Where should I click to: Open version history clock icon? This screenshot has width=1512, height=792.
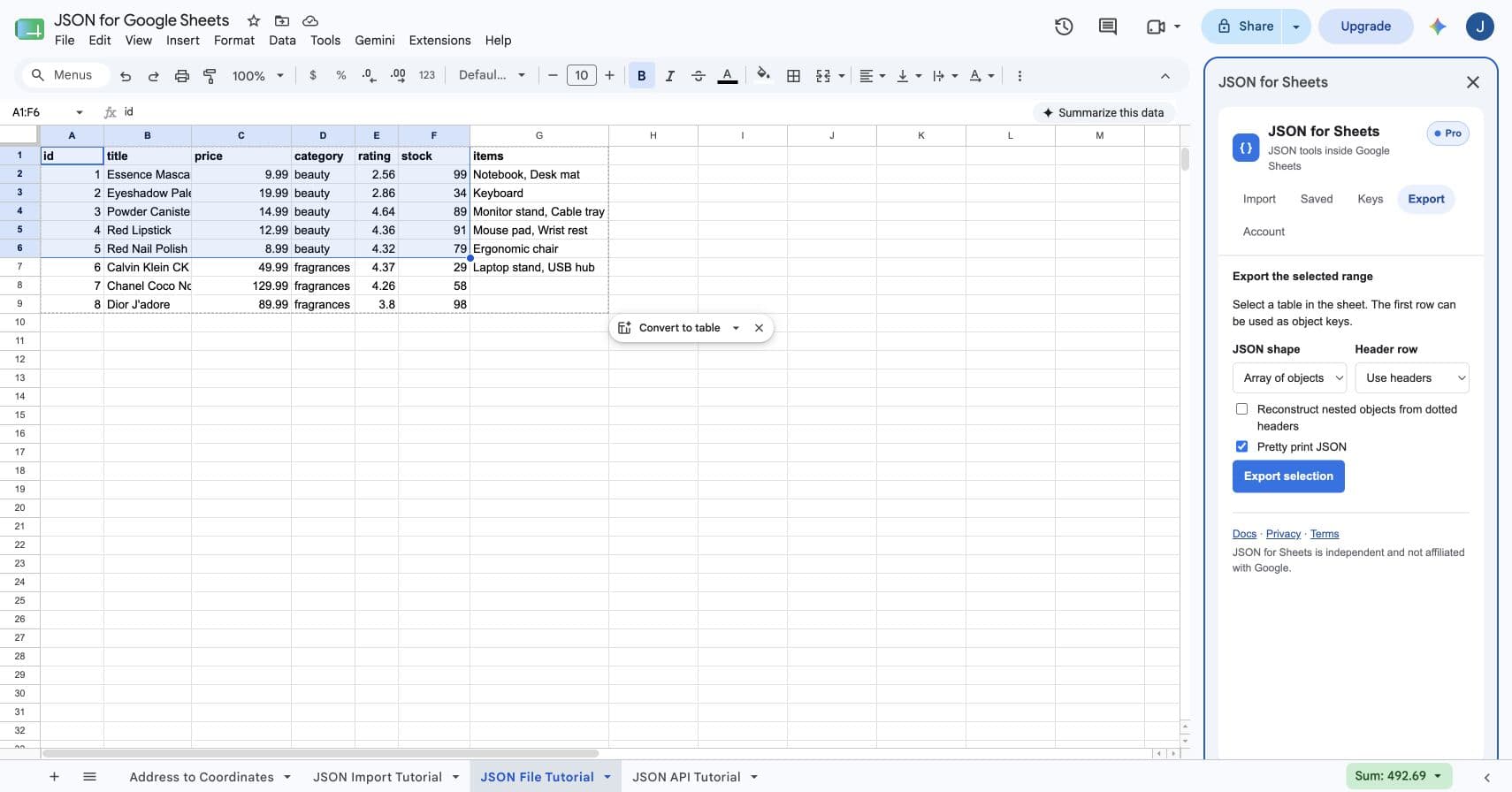1064,27
